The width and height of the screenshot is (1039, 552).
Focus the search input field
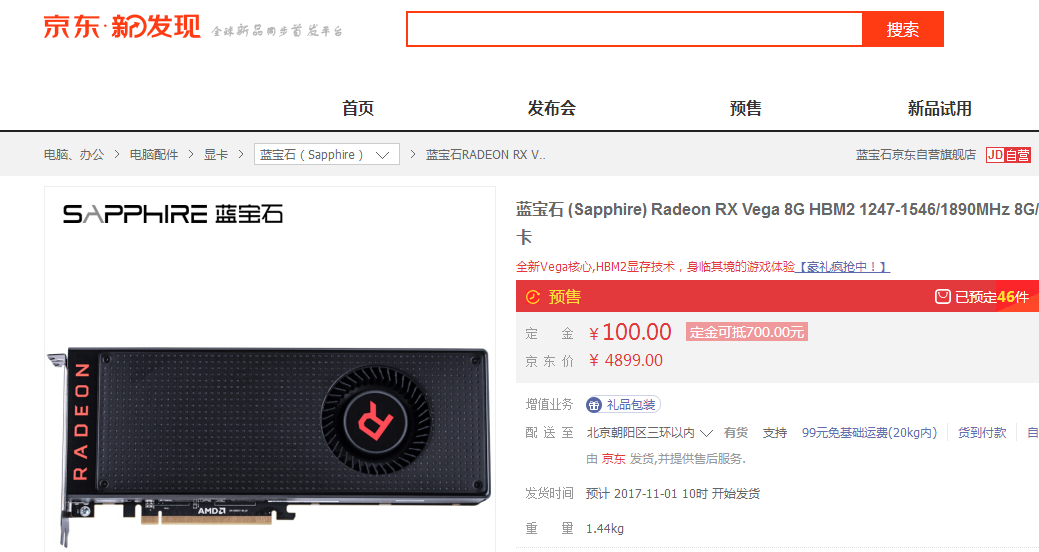click(x=634, y=29)
